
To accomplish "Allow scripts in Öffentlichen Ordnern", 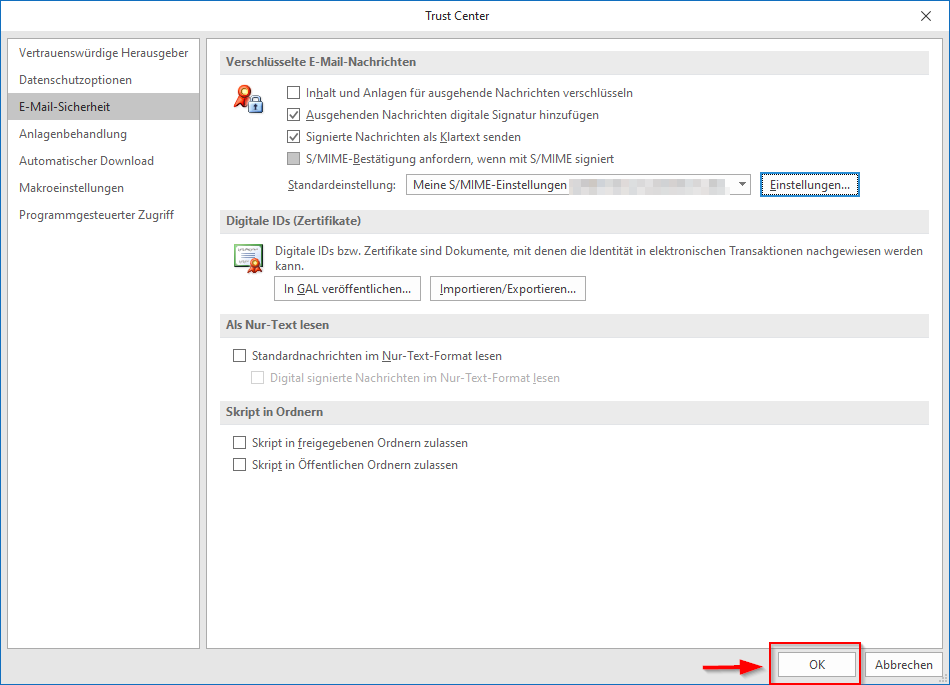I will [239, 465].
